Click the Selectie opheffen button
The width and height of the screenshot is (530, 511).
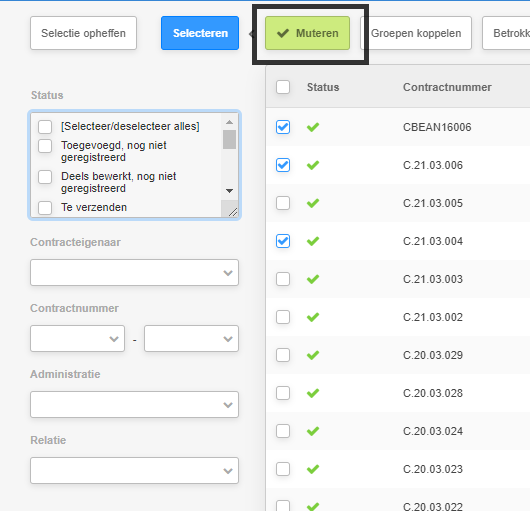pos(83,33)
